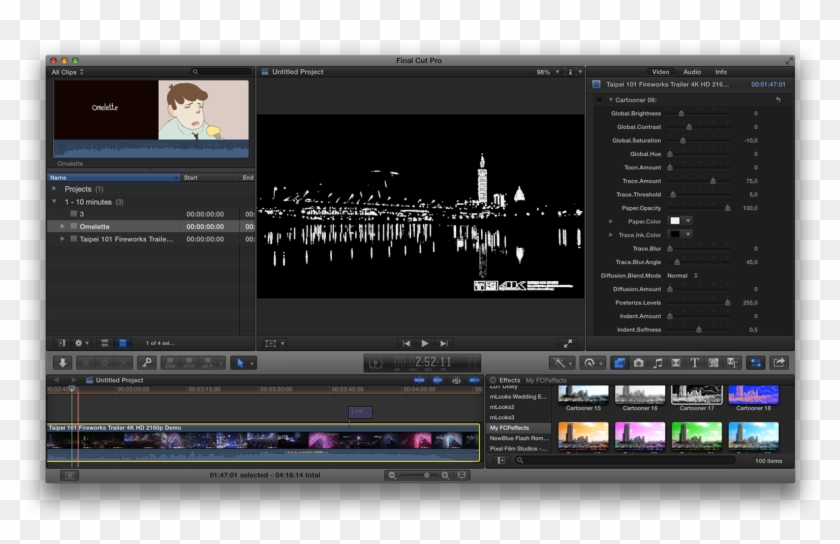Switch to the Audio inspector tab
Image resolution: width=840 pixels, height=544 pixels.
click(x=692, y=72)
